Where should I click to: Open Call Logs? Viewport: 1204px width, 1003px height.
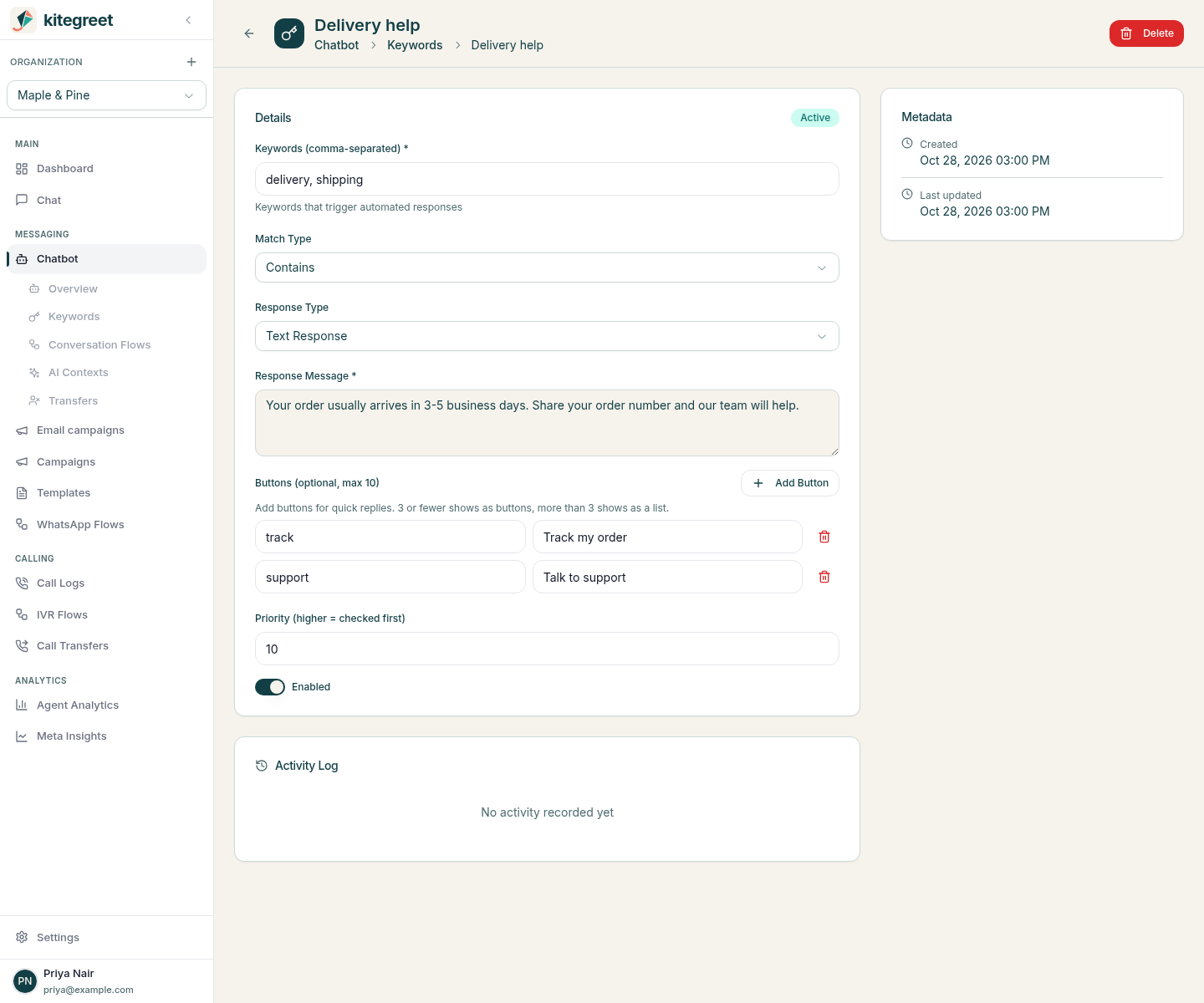106,583
